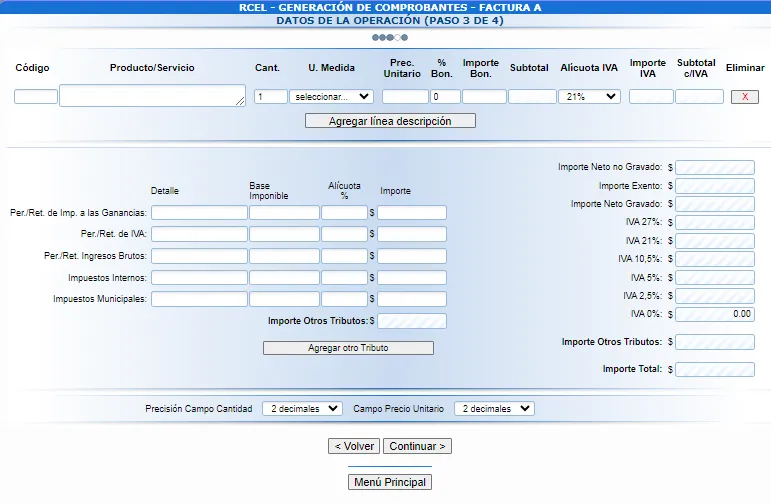Click the % Bon. input field
Screen dimensions: 771x504
(x=445, y=97)
